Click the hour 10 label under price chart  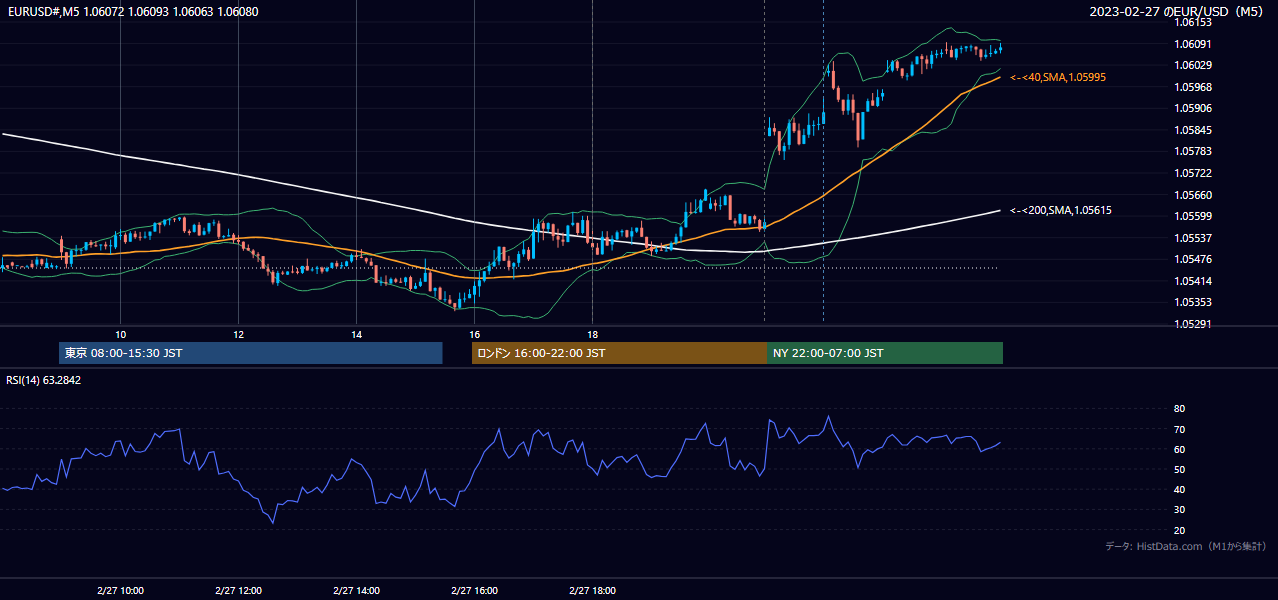click(120, 334)
